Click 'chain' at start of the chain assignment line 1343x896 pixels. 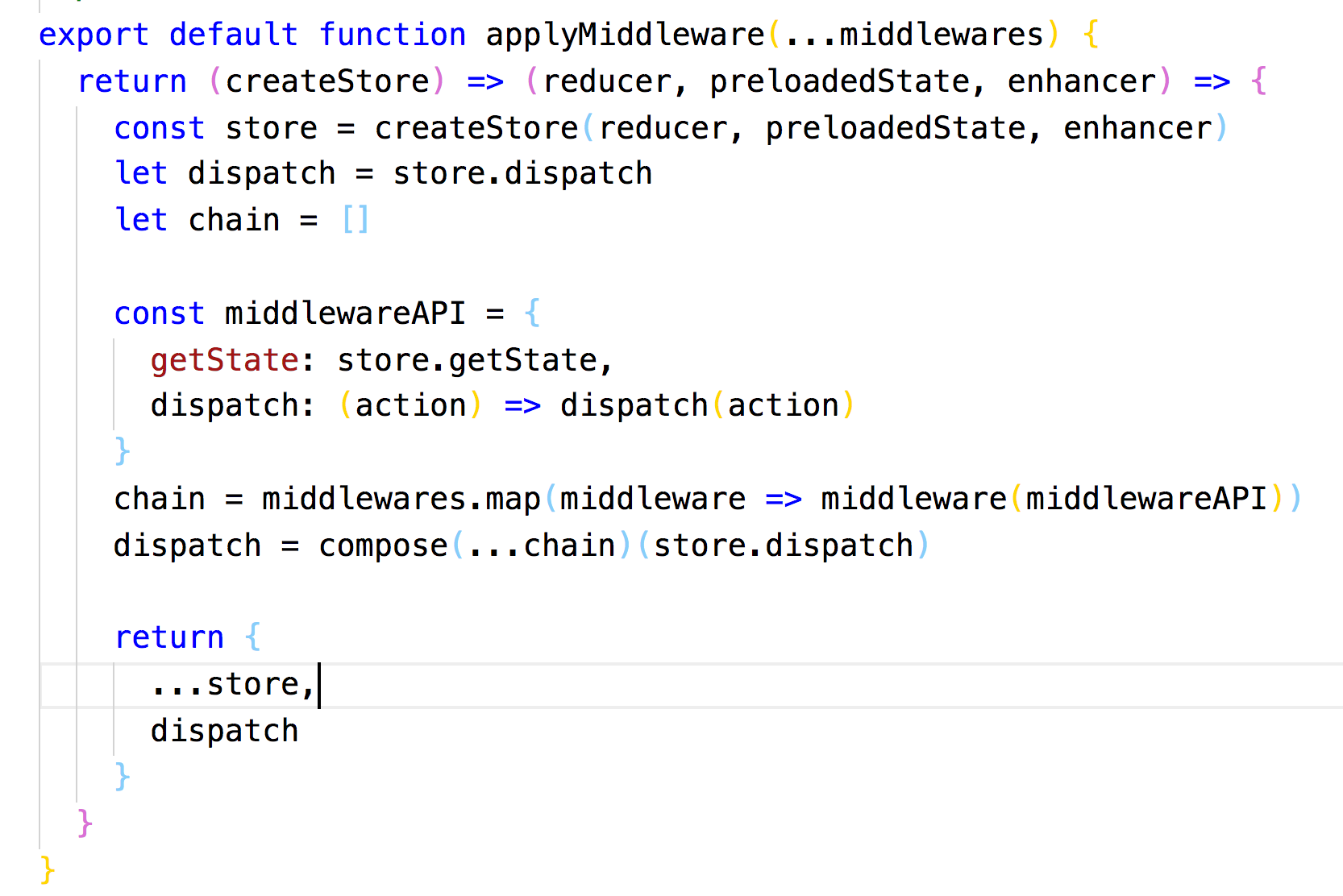[x=160, y=499]
